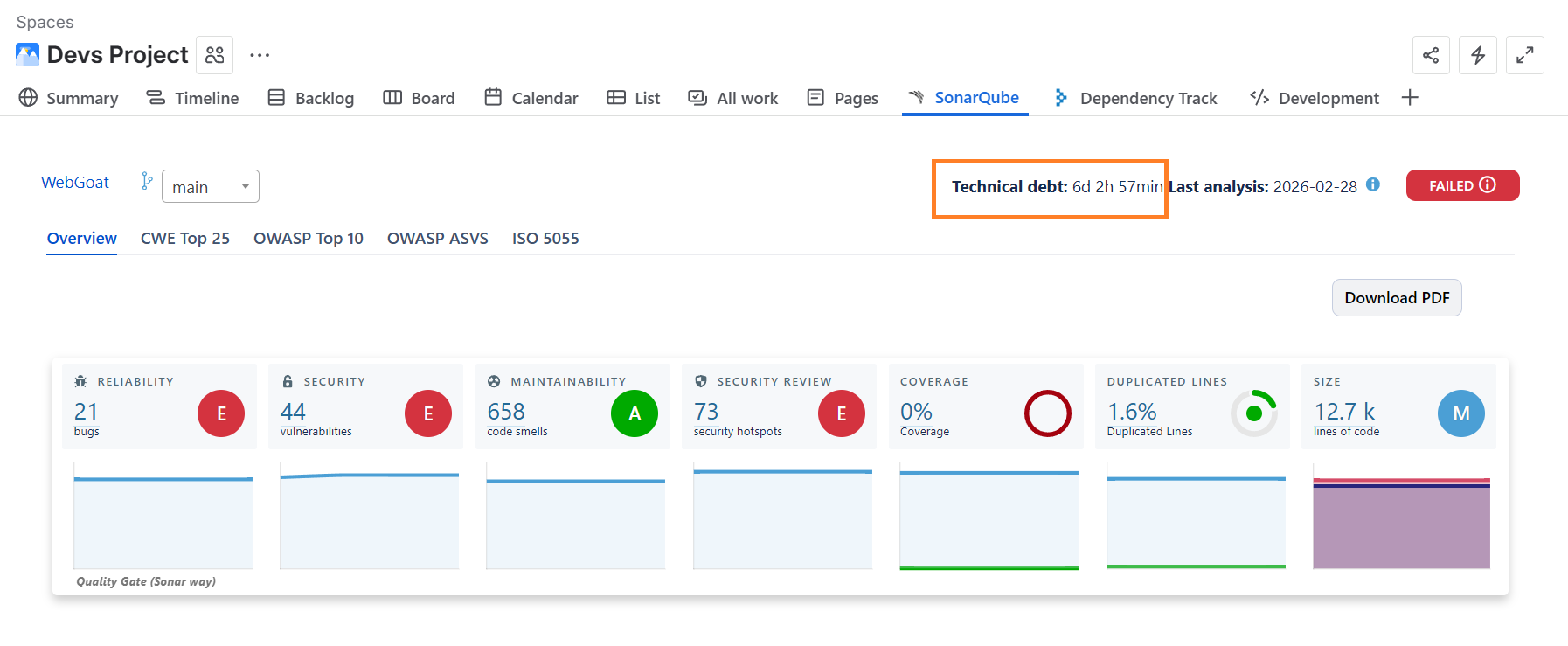Enter full screen with expand arrows icon

click(1525, 55)
